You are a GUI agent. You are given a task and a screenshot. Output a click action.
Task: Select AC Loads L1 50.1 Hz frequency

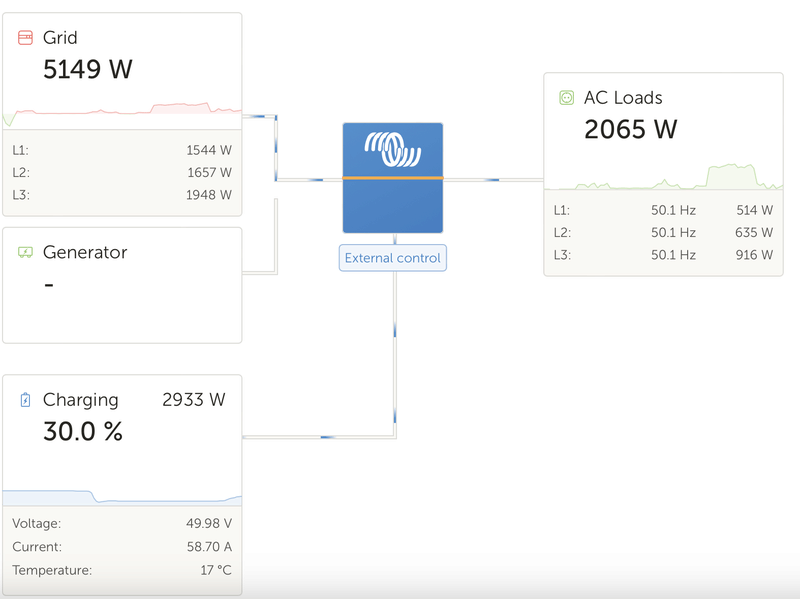click(x=673, y=210)
